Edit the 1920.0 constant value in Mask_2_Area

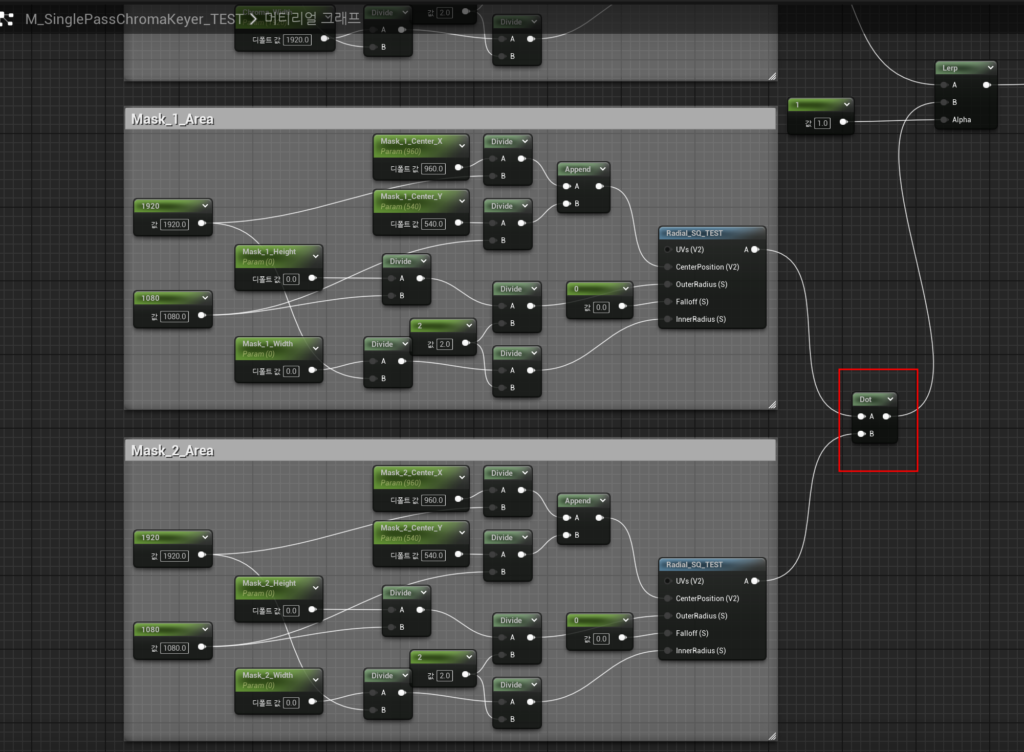[175, 556]
